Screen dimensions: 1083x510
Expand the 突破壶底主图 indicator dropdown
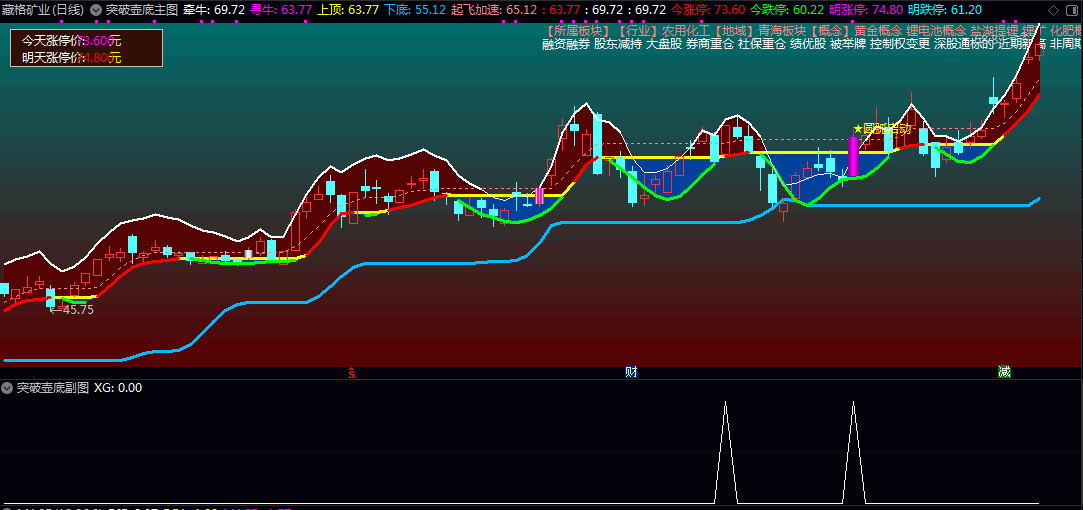coord(96,10)
